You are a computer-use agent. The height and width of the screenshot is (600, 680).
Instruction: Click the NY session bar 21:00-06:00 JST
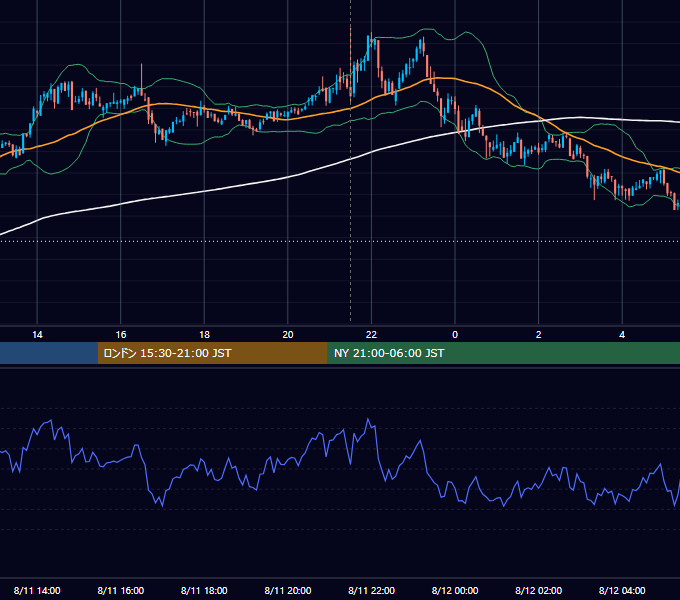(503, 353)
